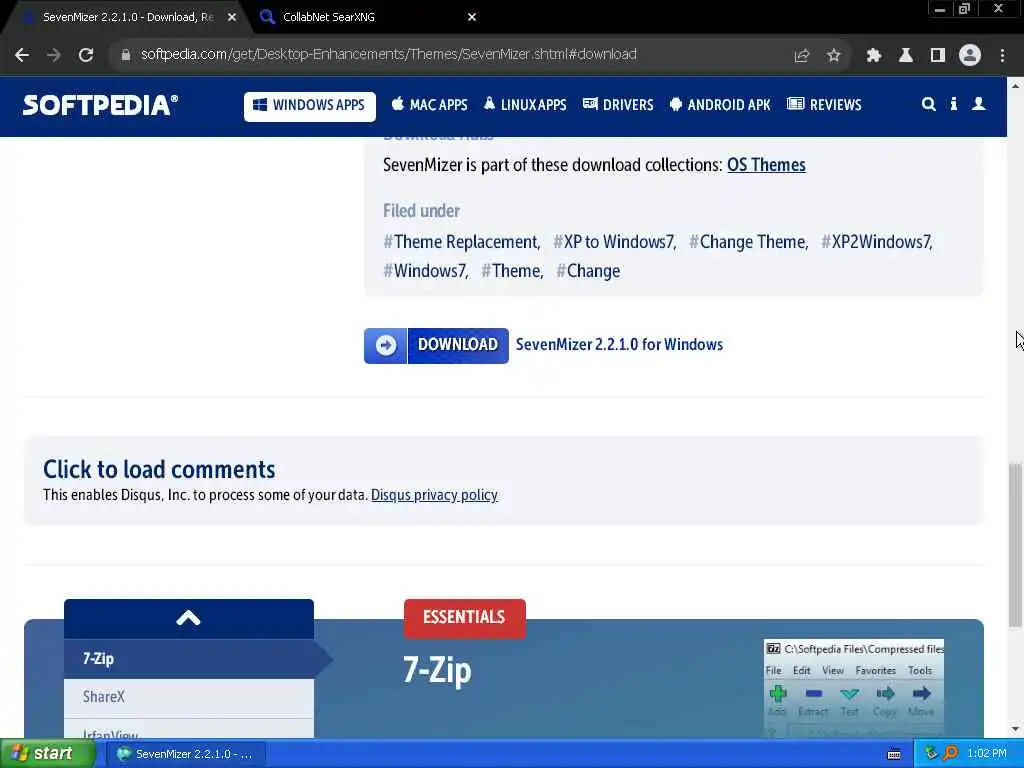
Task: Bookmark this page with the star icon
Action: pos(833,56)
